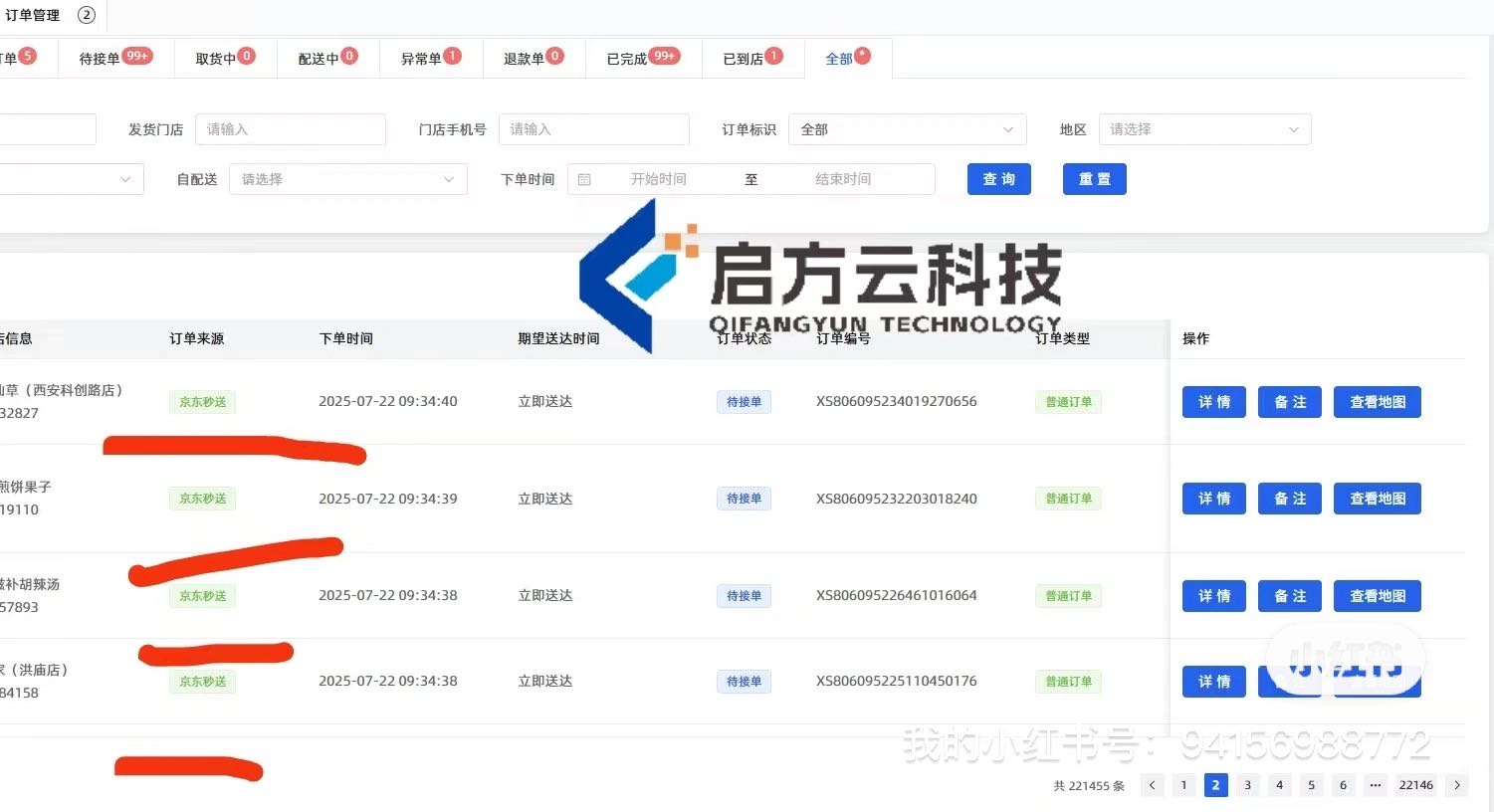Click 备注 for order XS806095232203018240
This screenshot has width=1494, height=812.
click(1290, 499)
